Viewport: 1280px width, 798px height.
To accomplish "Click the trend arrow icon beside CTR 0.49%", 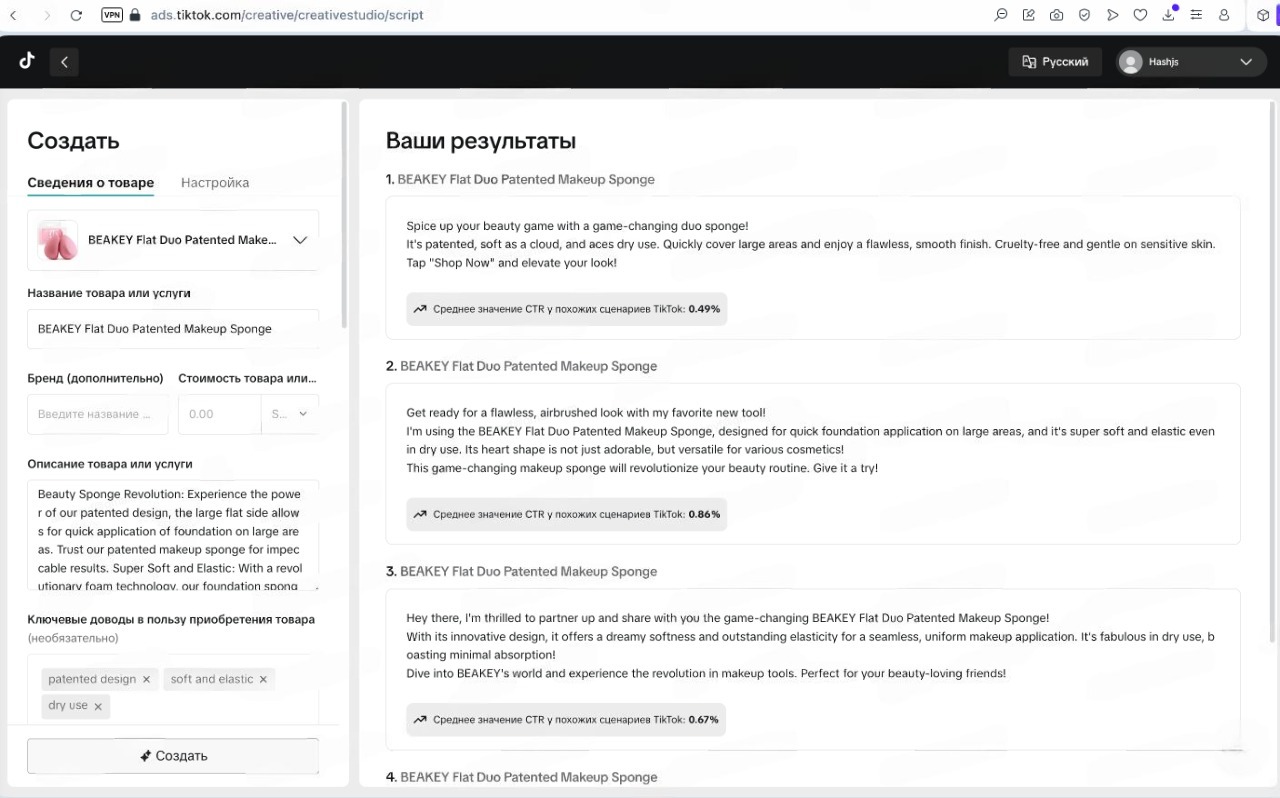I will pyautogui.click(x=420, y=309).
